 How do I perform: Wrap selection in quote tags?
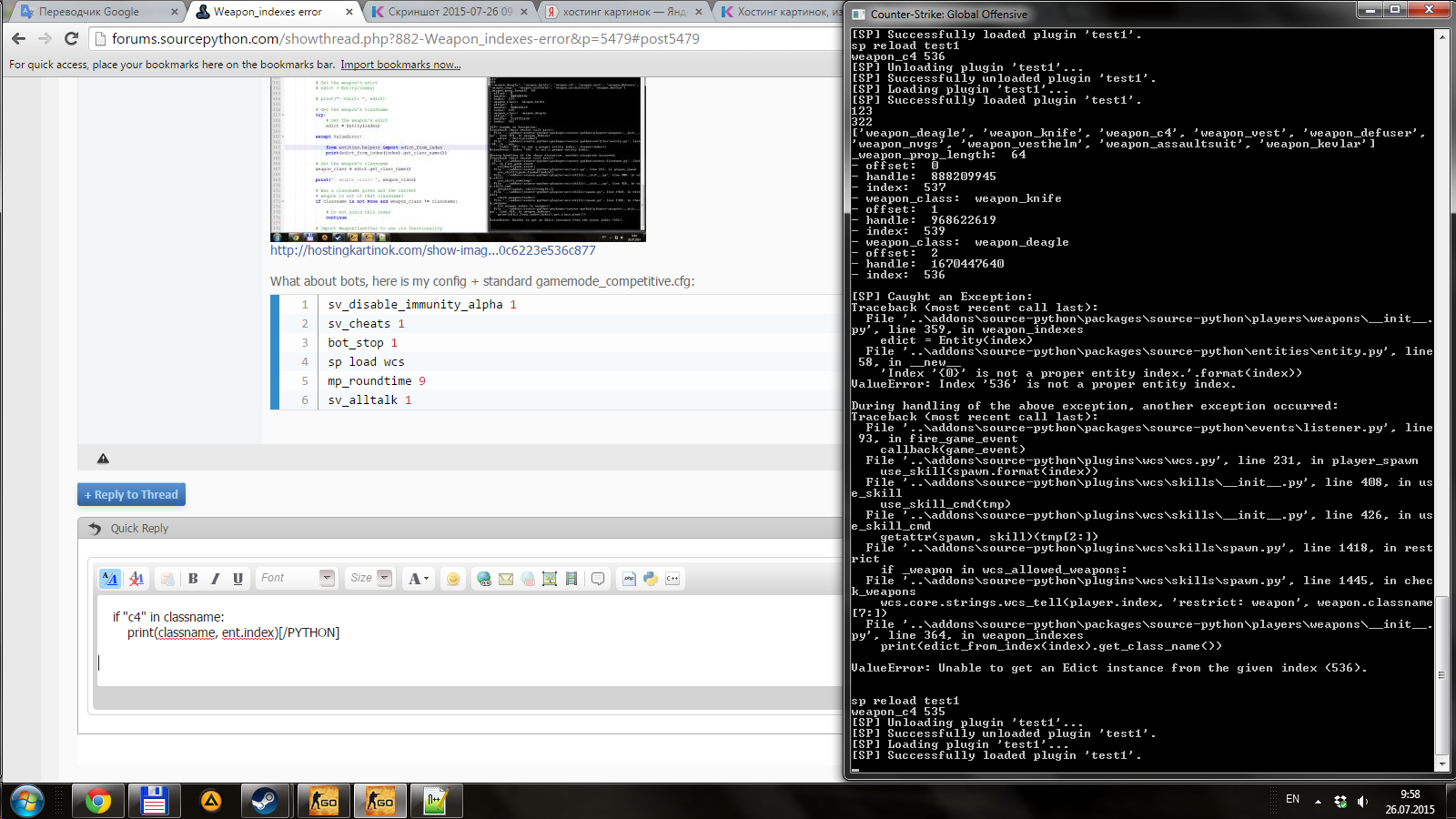598,579
